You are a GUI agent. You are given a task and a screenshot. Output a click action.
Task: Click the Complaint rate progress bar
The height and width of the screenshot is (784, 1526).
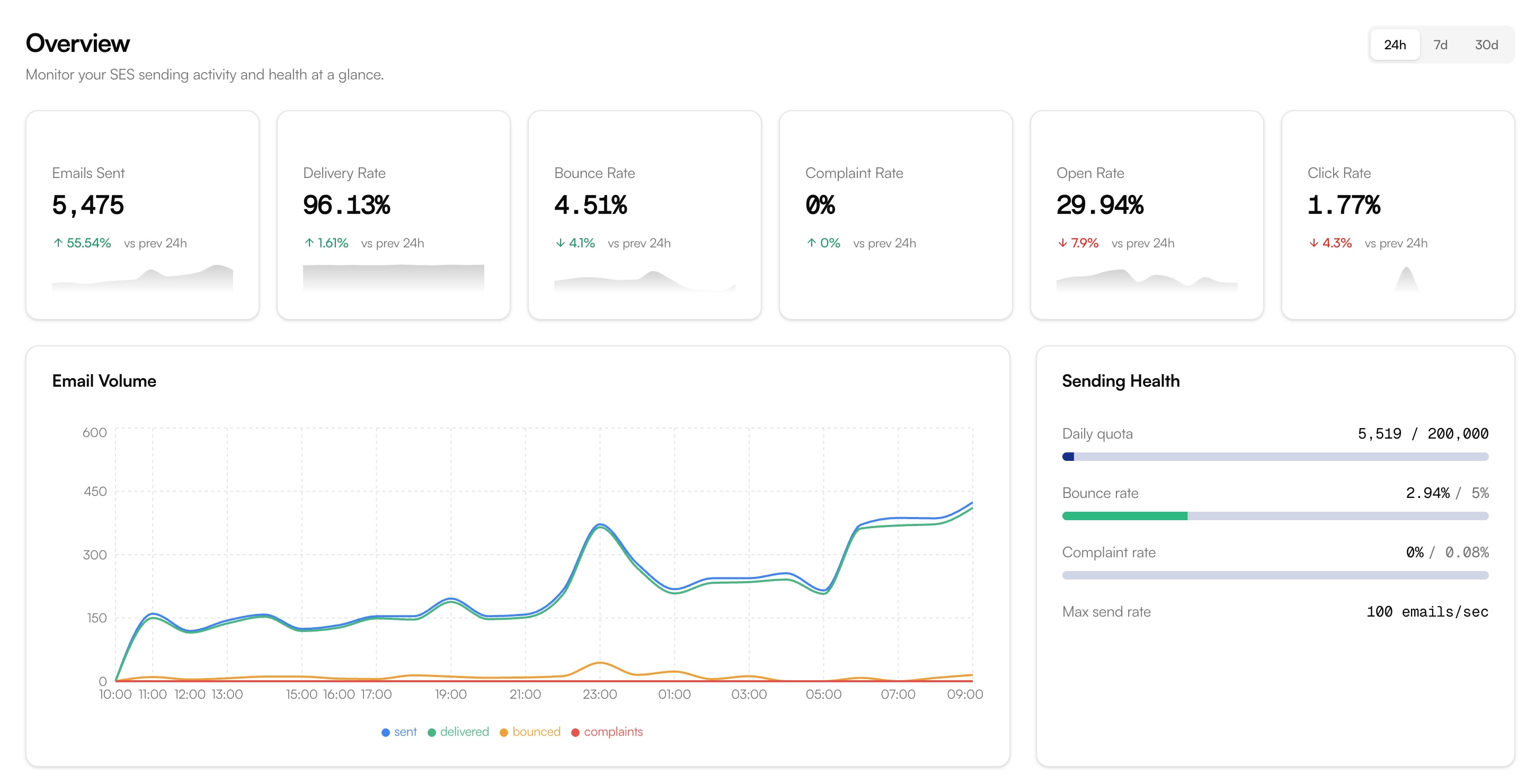[1275, 575]
